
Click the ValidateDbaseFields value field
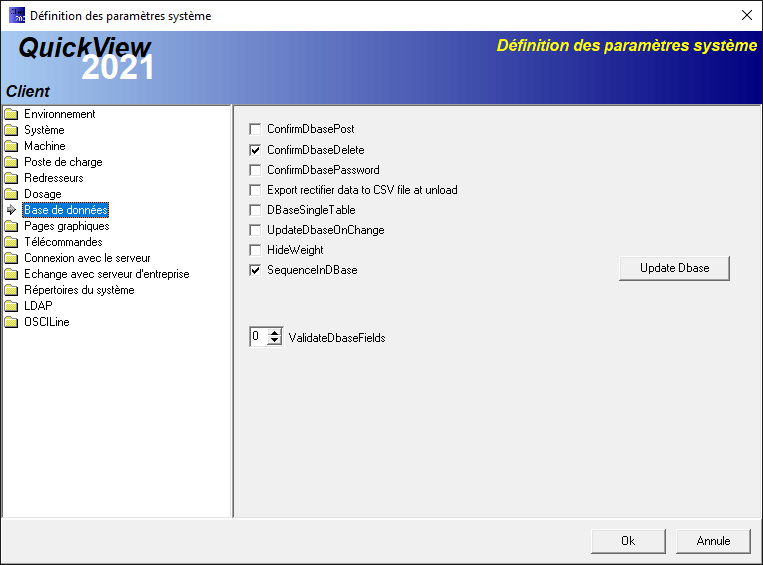[x=258, y=336]
